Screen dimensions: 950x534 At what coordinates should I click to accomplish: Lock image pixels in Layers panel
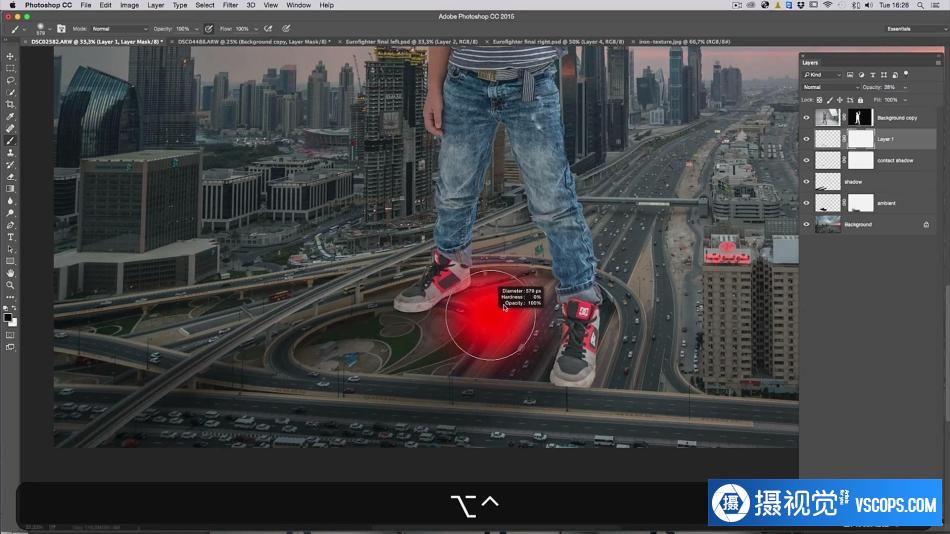coord(830,100)
